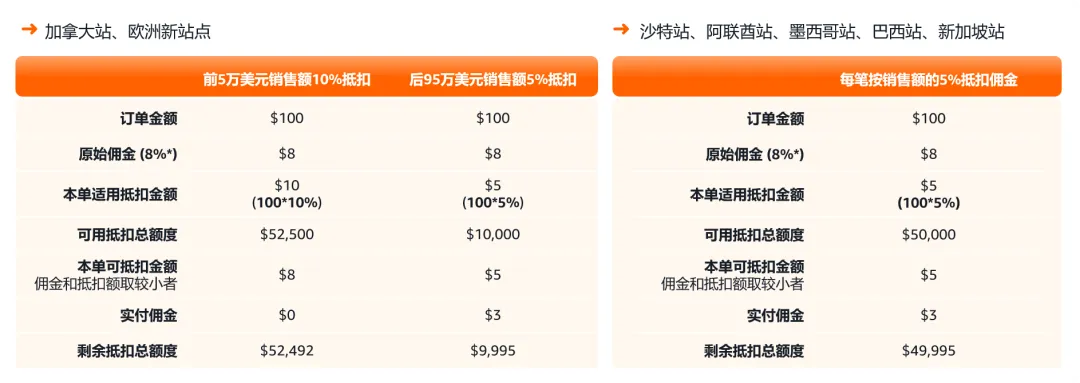The height and width of the screenshot is (383, 1080).
Task: Click column header 前5万美元销售额10%抵扣
Action: point(287,80)
